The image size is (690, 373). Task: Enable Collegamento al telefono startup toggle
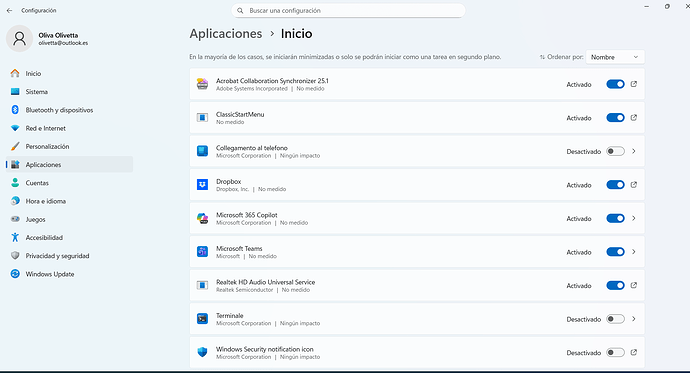click(615, 151)
